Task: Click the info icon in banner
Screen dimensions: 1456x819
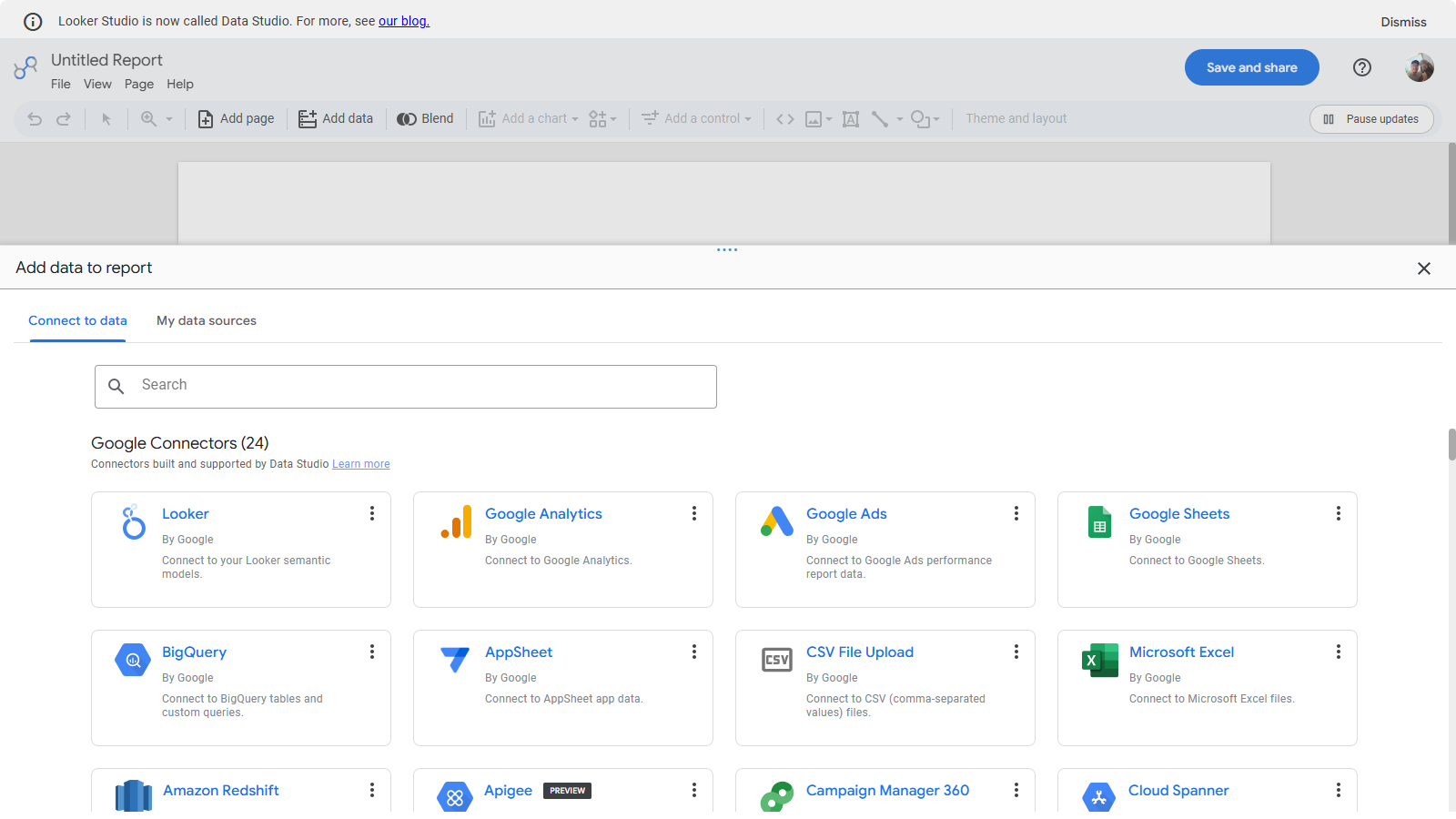Action: pos(33,22)
